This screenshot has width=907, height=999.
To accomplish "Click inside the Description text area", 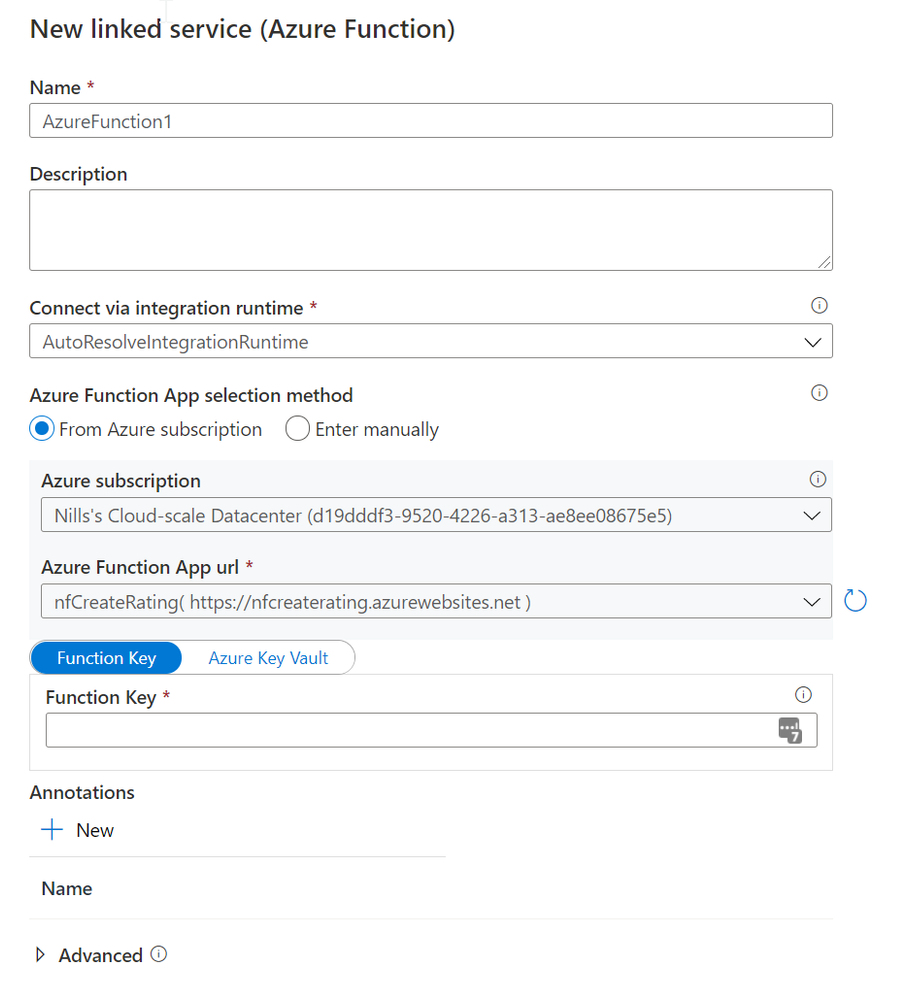I will coord(430,228).
